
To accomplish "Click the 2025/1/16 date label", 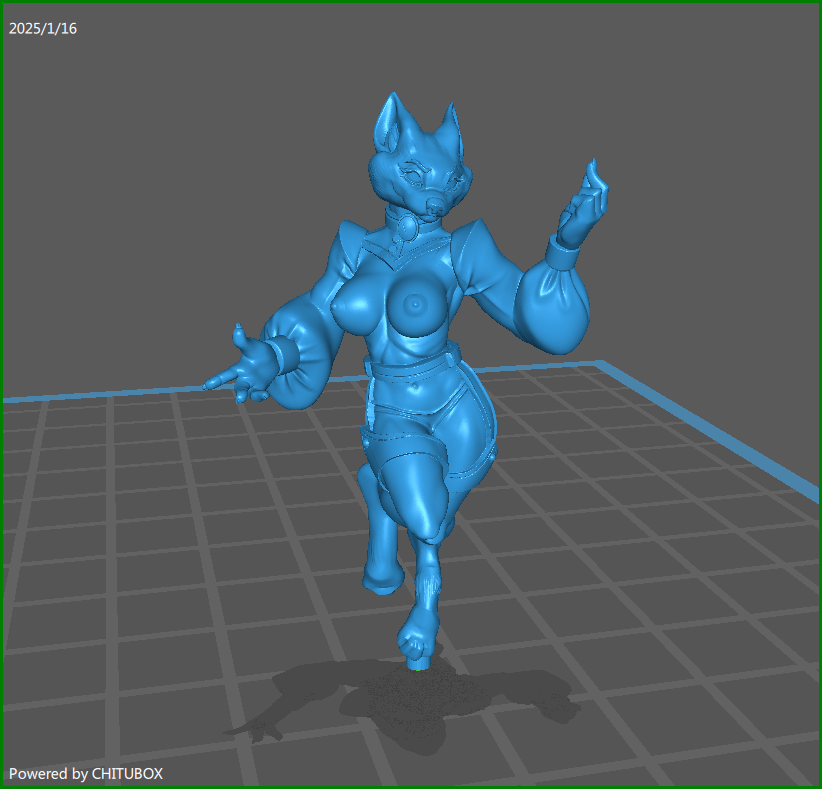I will point(43,29).
